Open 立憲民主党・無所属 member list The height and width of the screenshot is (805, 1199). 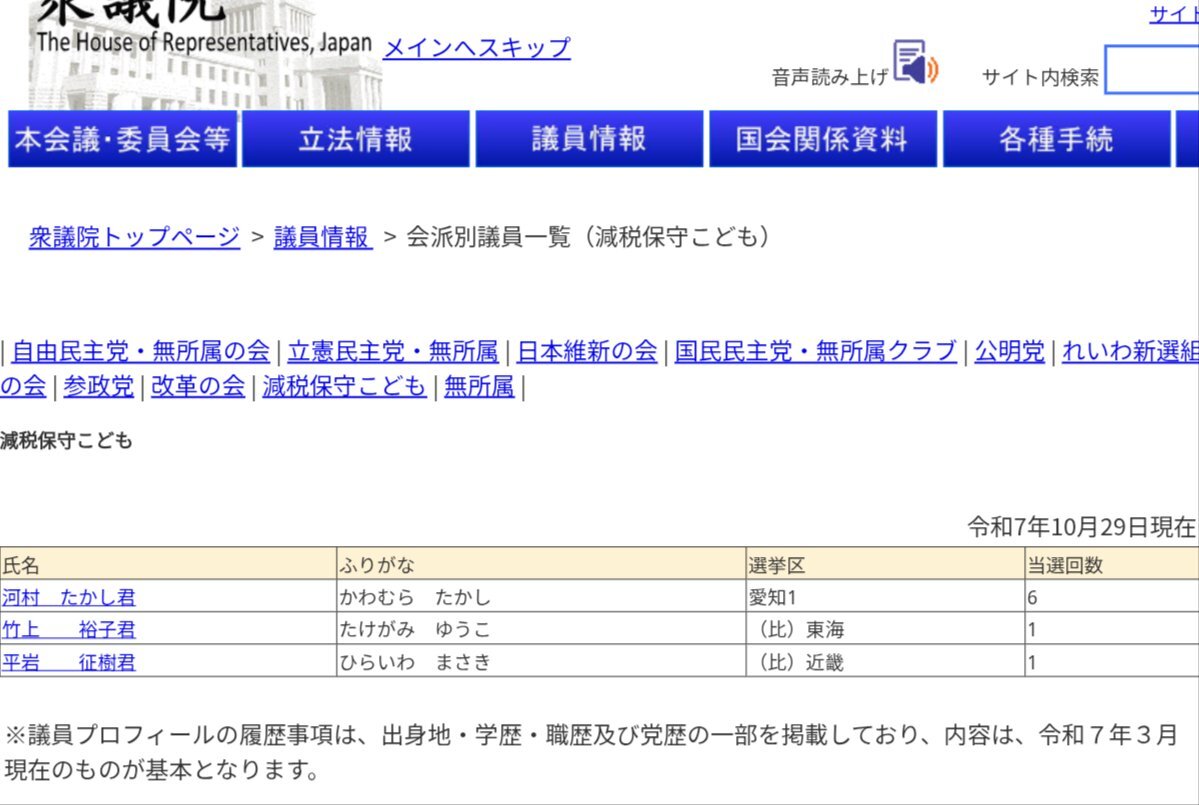pyautogui.click(x=393, y=351)
